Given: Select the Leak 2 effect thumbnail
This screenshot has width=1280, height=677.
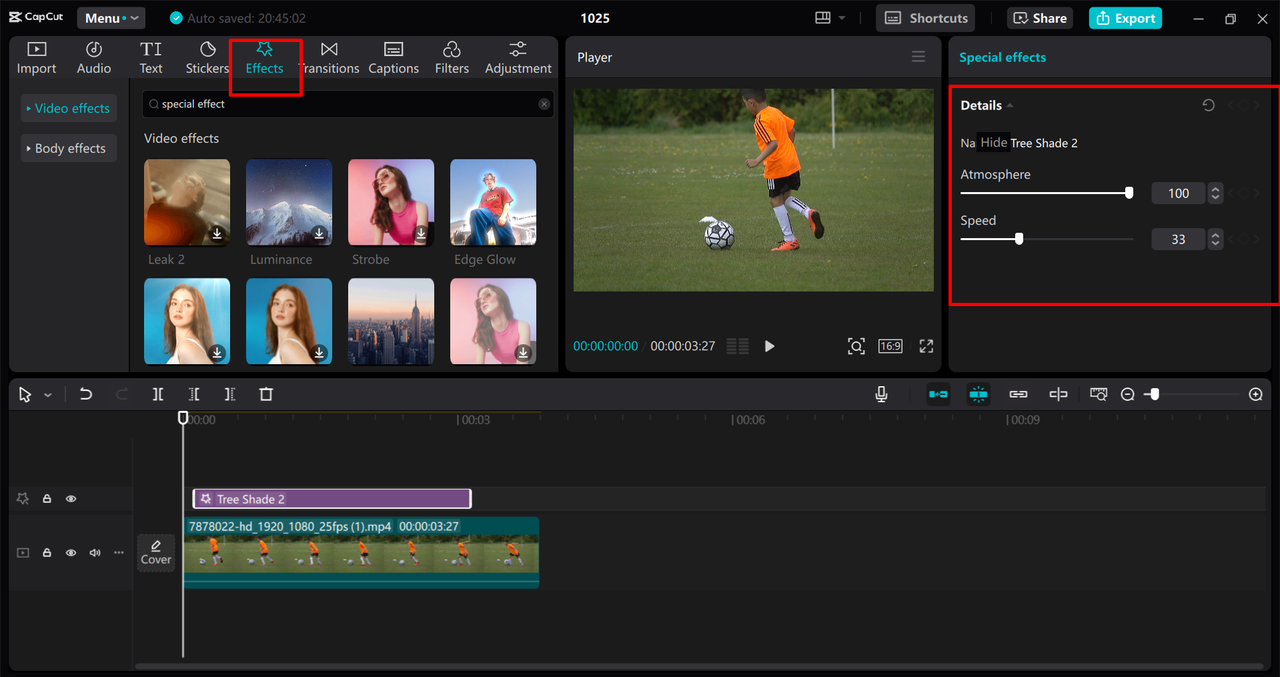Looking at the screenshot, I should click(187, 202).
